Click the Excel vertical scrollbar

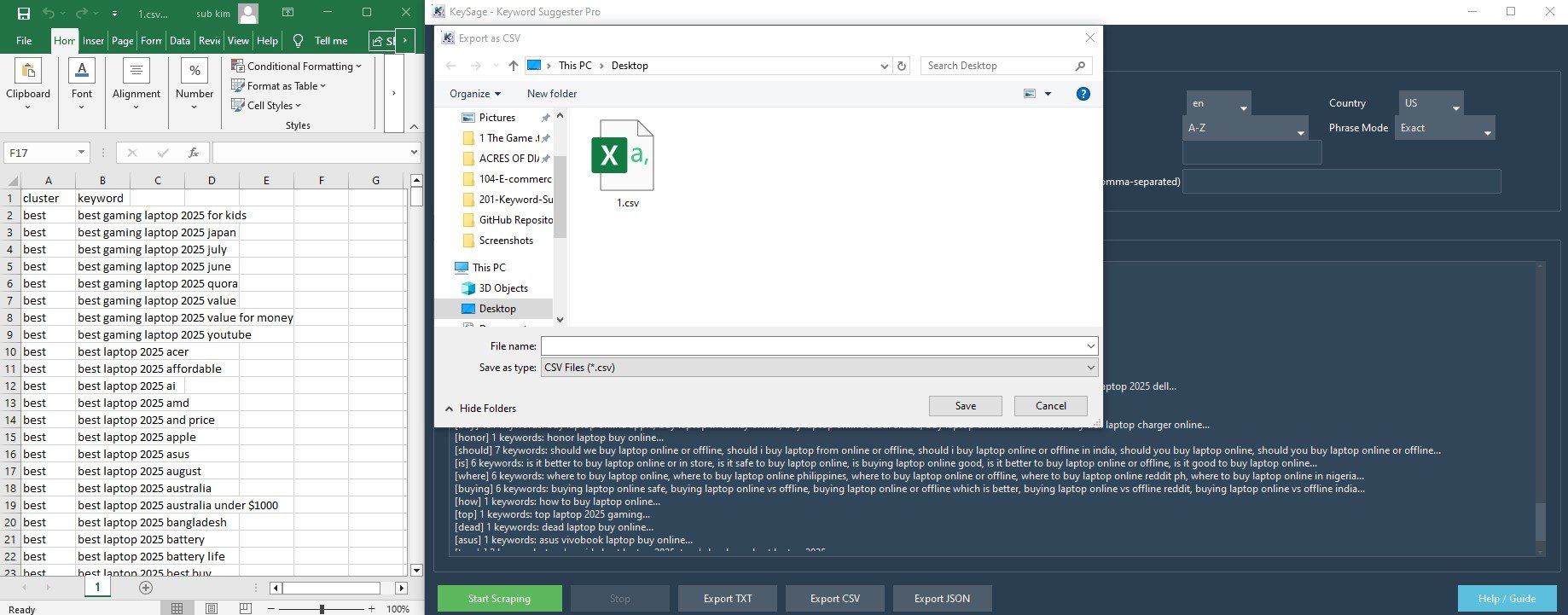coord(416,375)
